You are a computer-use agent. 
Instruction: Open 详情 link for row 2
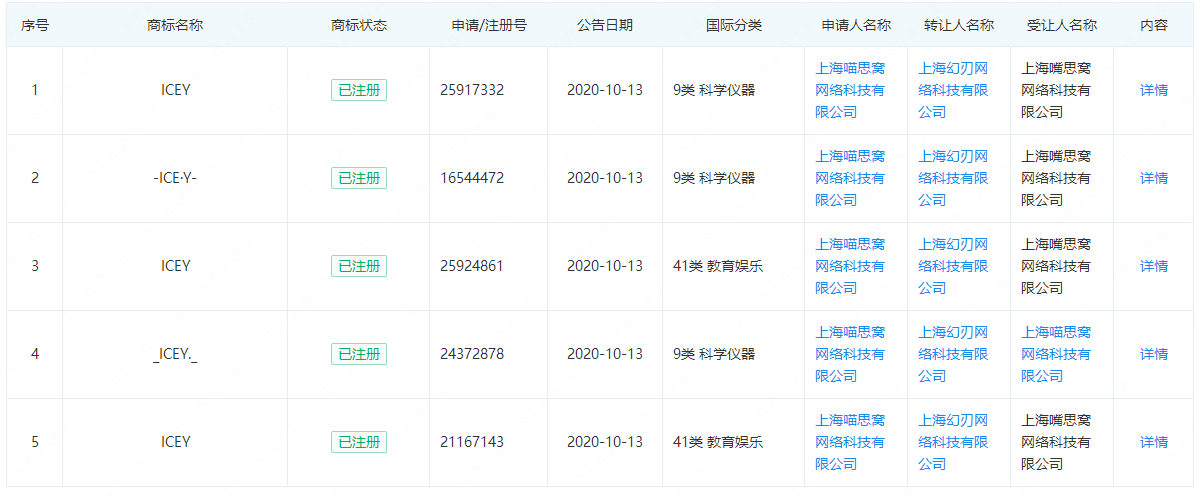pos(1153,178)
